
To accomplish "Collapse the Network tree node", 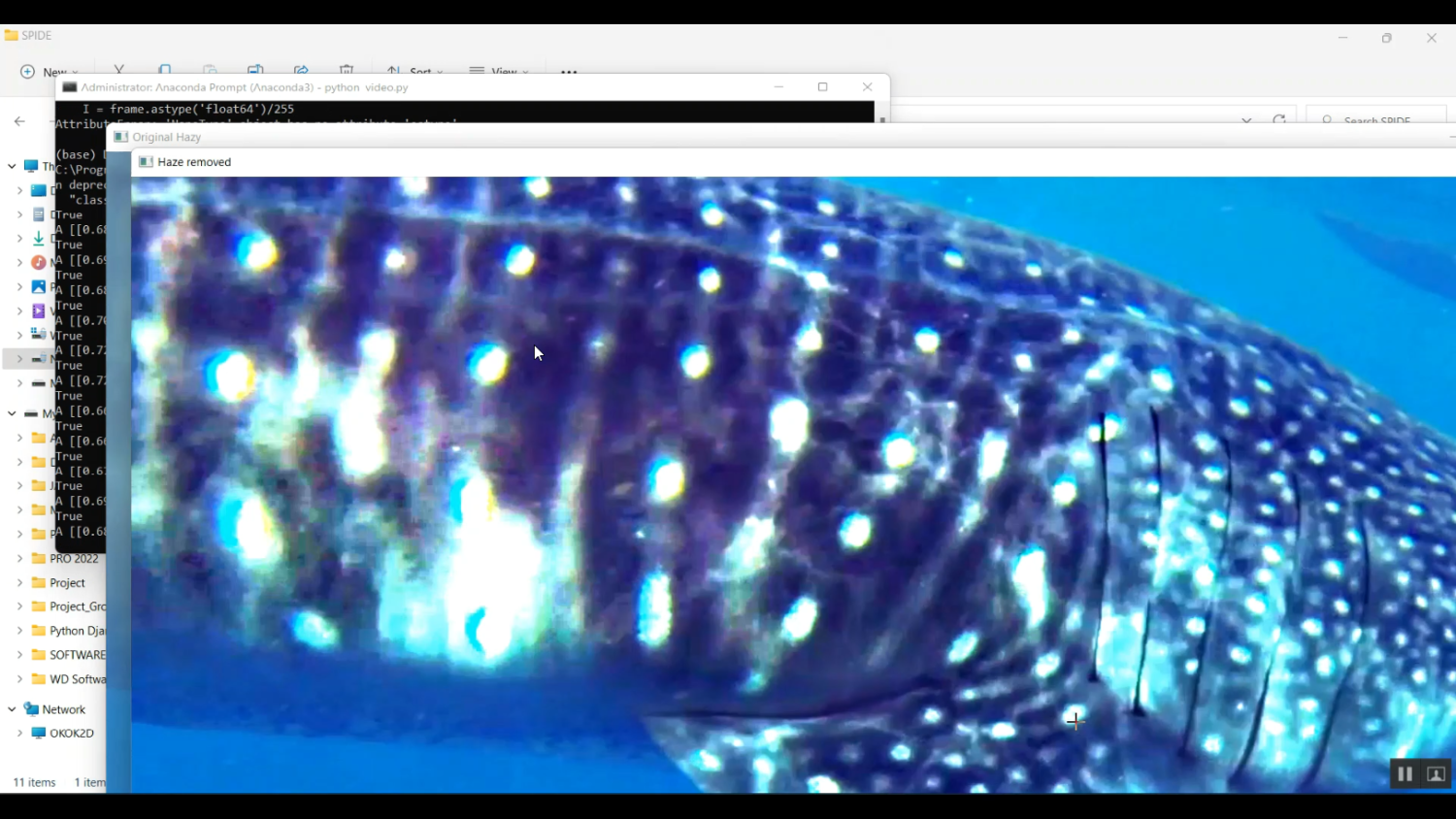I will pos(12,709).
